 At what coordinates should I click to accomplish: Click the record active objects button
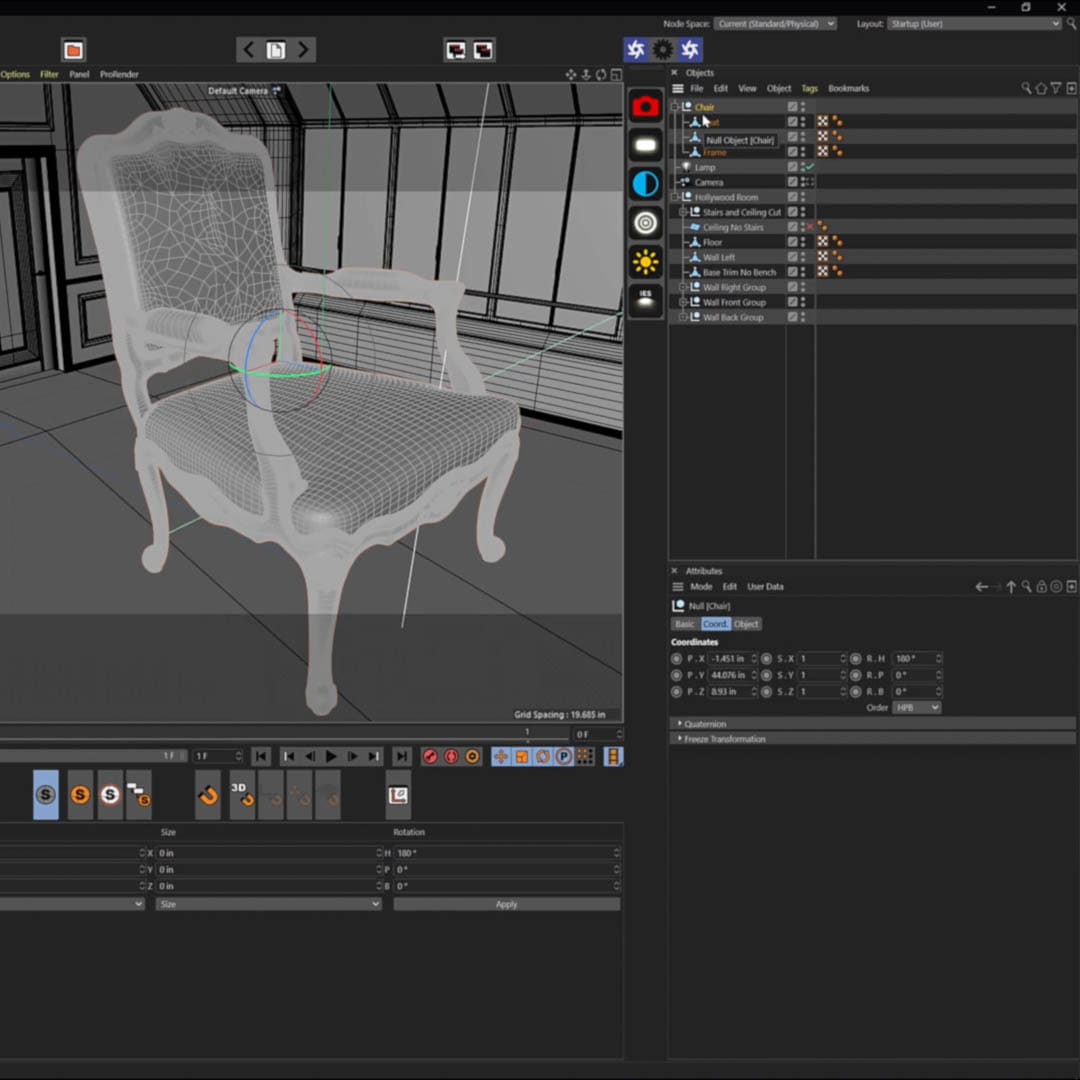(x=430, y=757)
